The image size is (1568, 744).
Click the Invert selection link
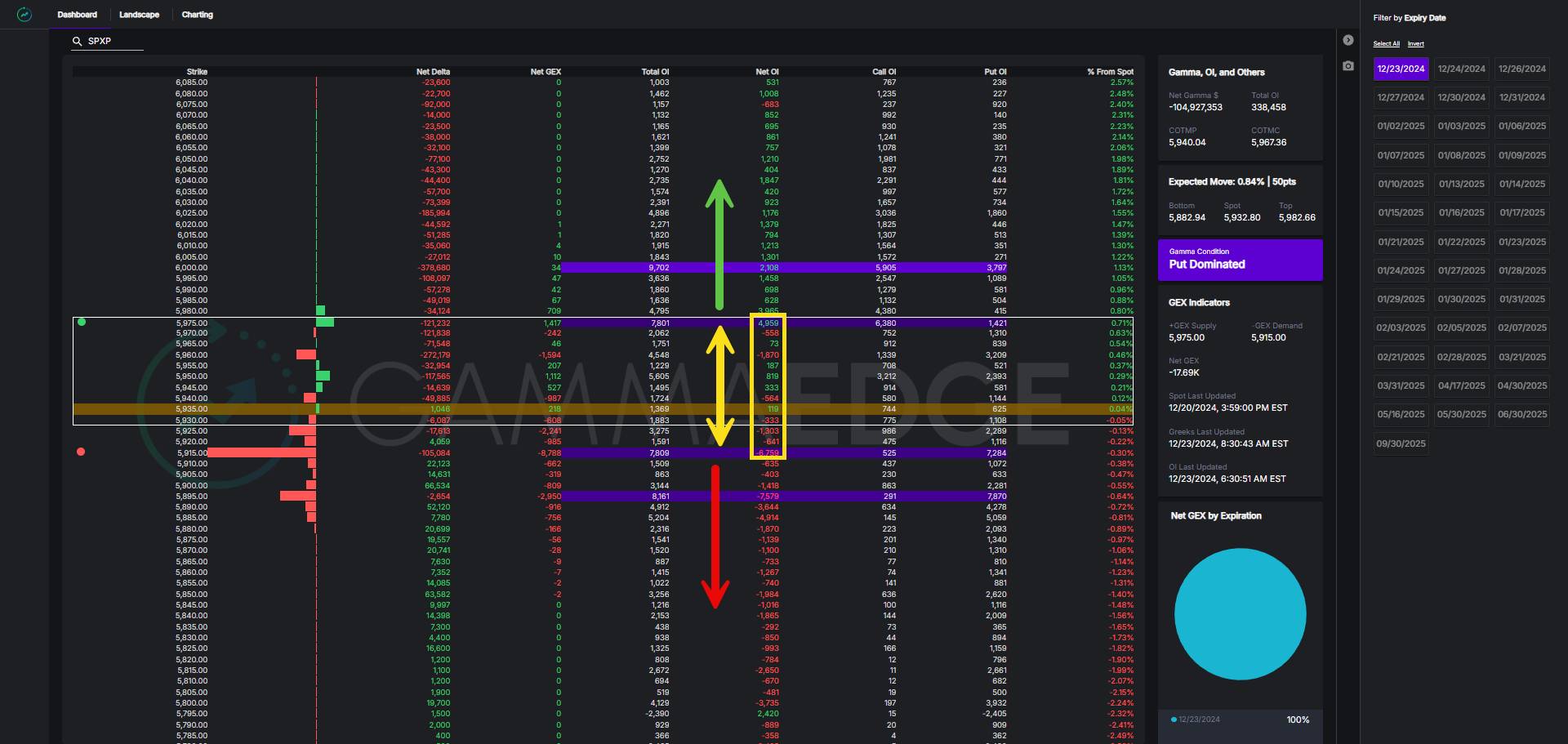coord(1415,44)
